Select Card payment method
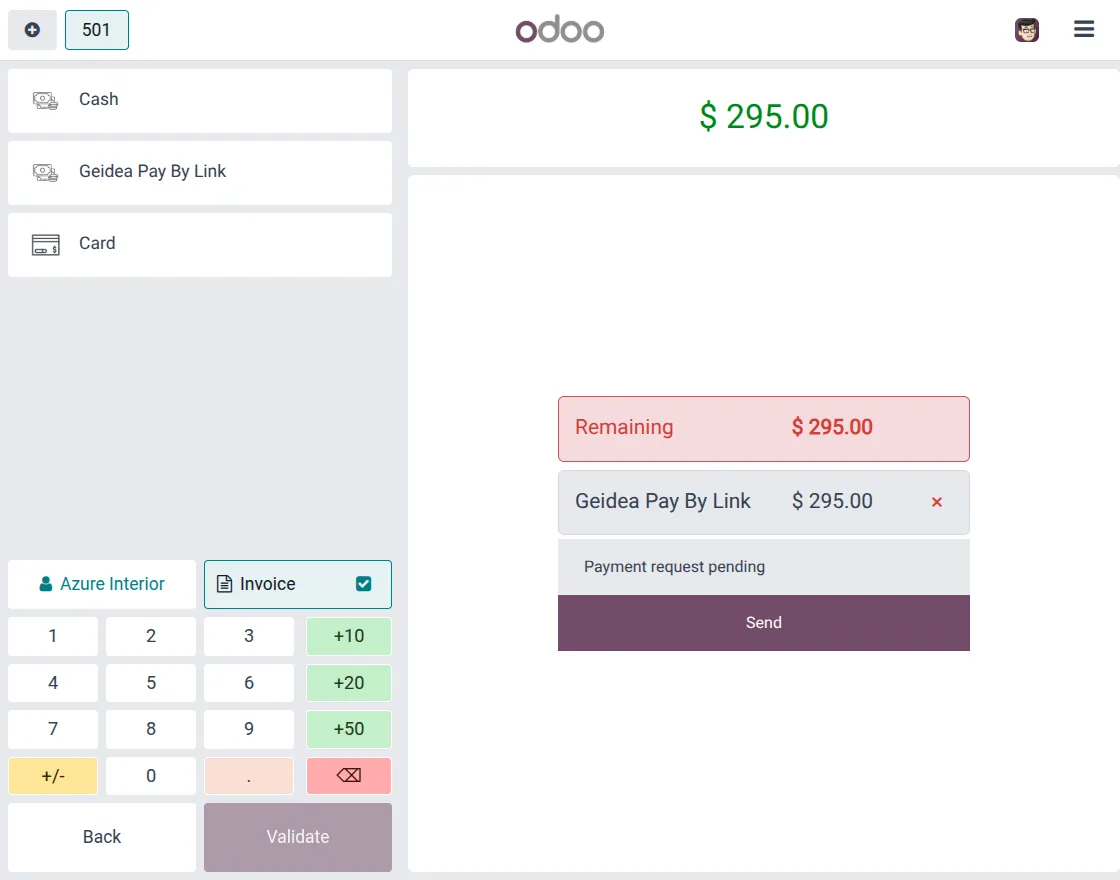The height and width of the screenshot is (880, 1120). coord(200,244)
